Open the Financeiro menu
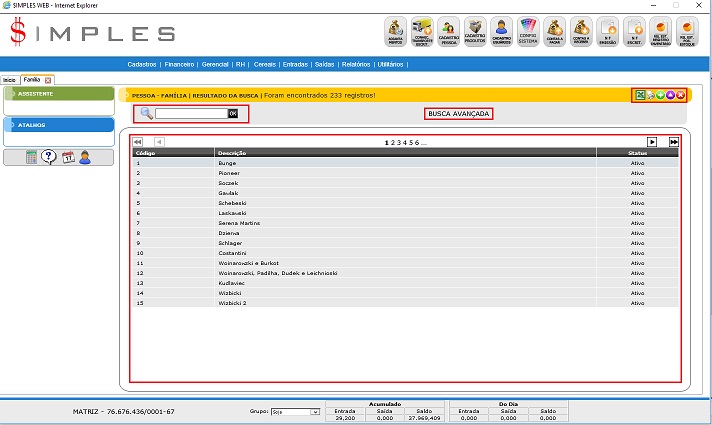The image size is (712, 425). (180, 64)
